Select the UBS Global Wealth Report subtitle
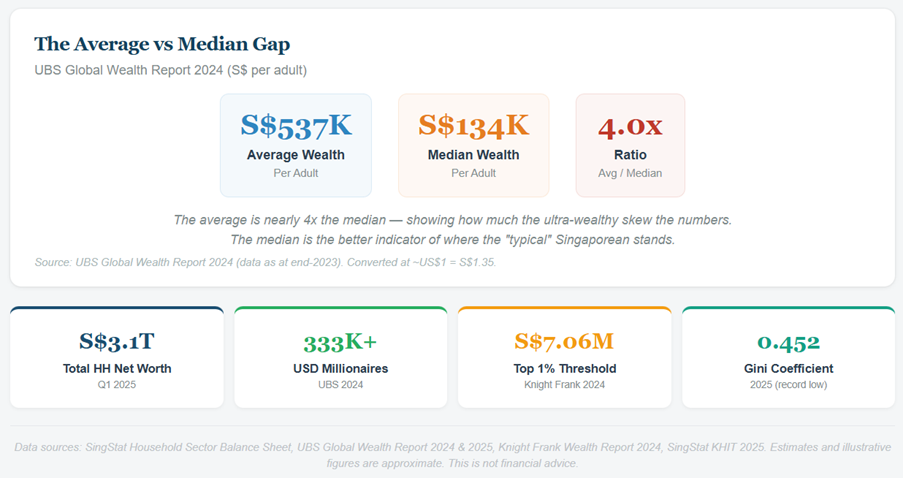The image size is (903, 478). coord(170,70)
